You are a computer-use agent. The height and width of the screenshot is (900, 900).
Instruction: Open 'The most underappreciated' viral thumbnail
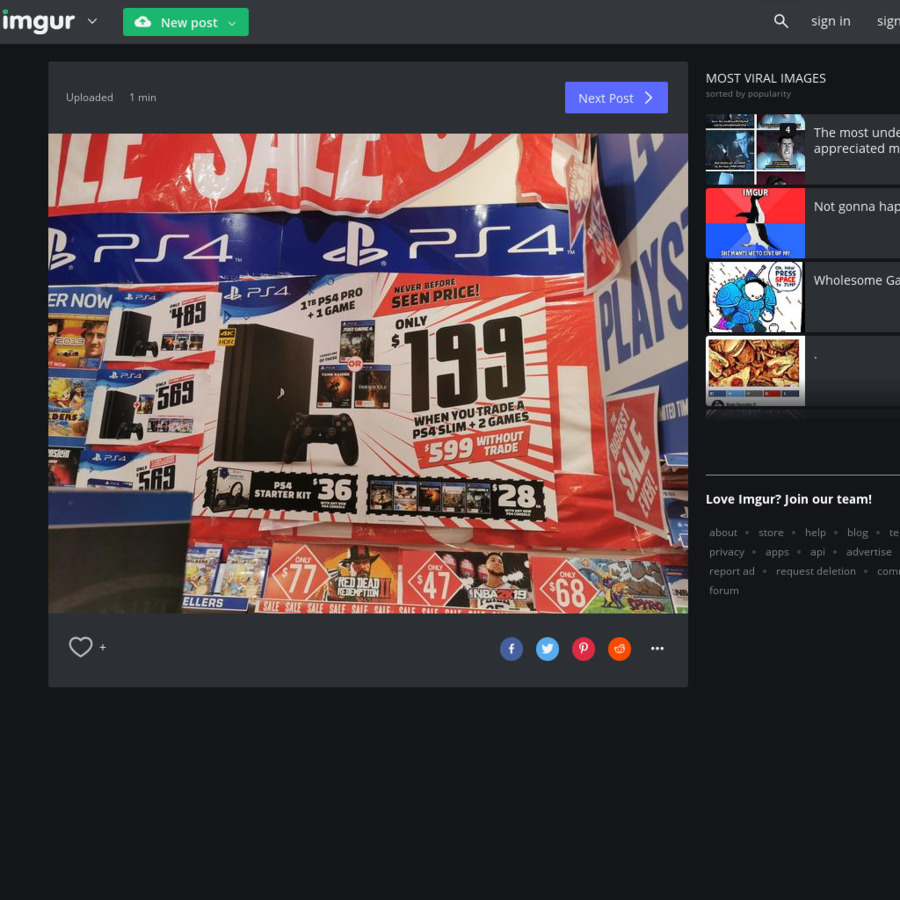[x=755, y=149]
